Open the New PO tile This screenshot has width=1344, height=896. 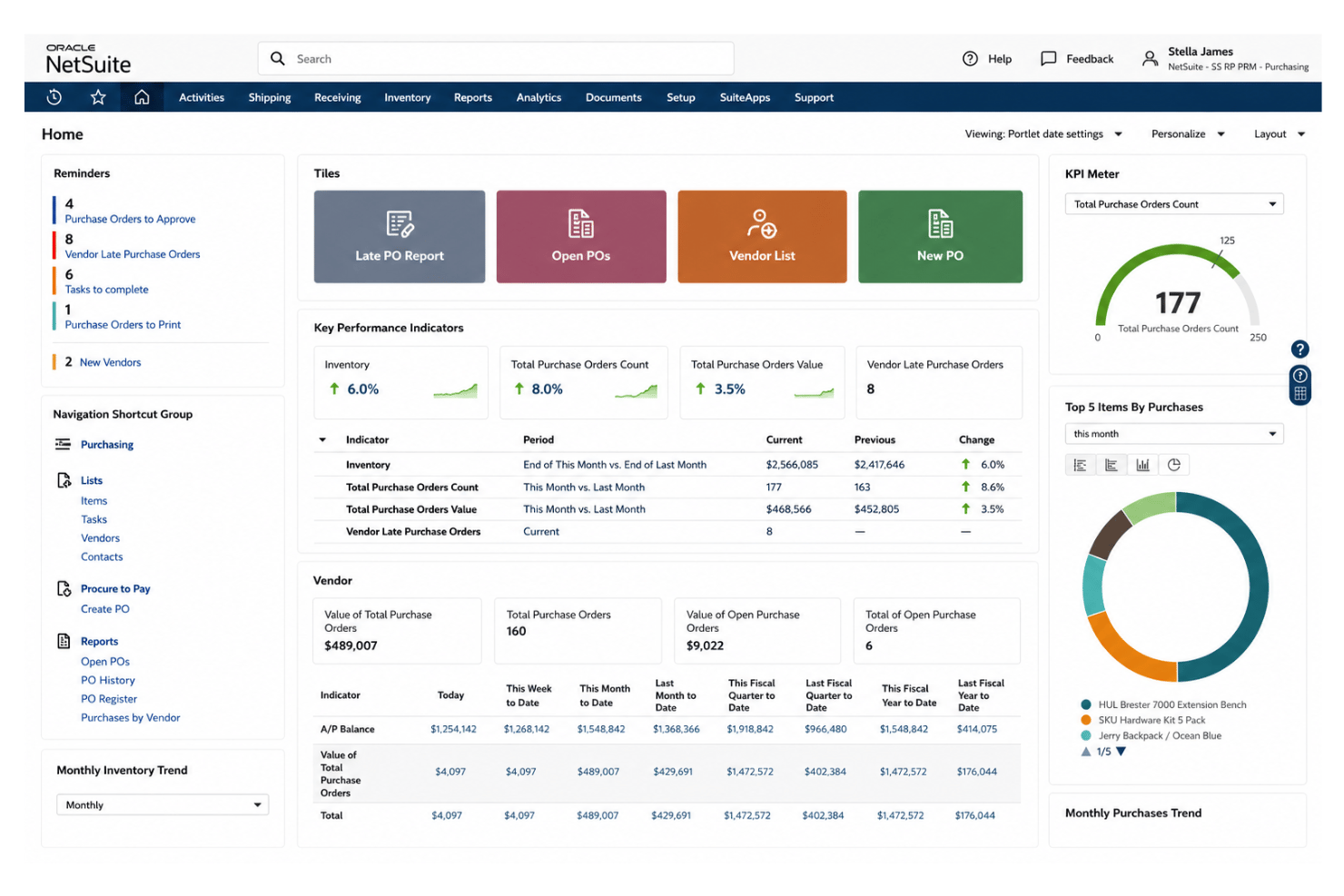click(x=940, y=236)
